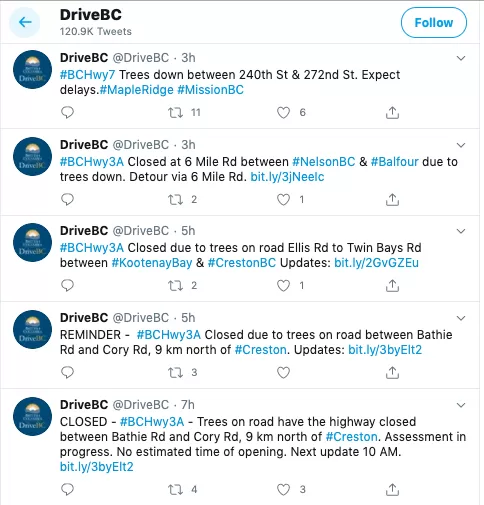484x505 pixels.
Task: Reply to the REMINDER Bathie Rd tweet
Action: tap(67, 372)
